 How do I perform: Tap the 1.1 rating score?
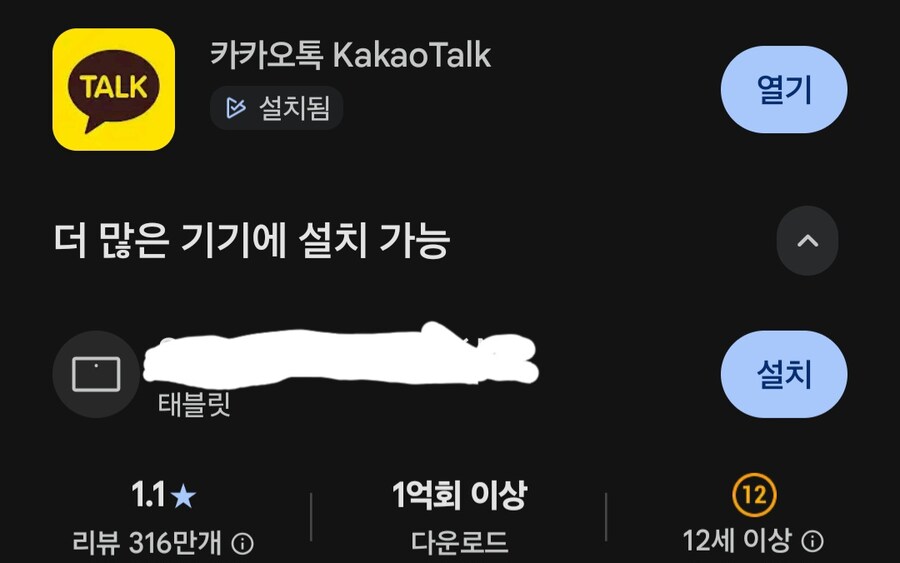click(x=148, y=495)
